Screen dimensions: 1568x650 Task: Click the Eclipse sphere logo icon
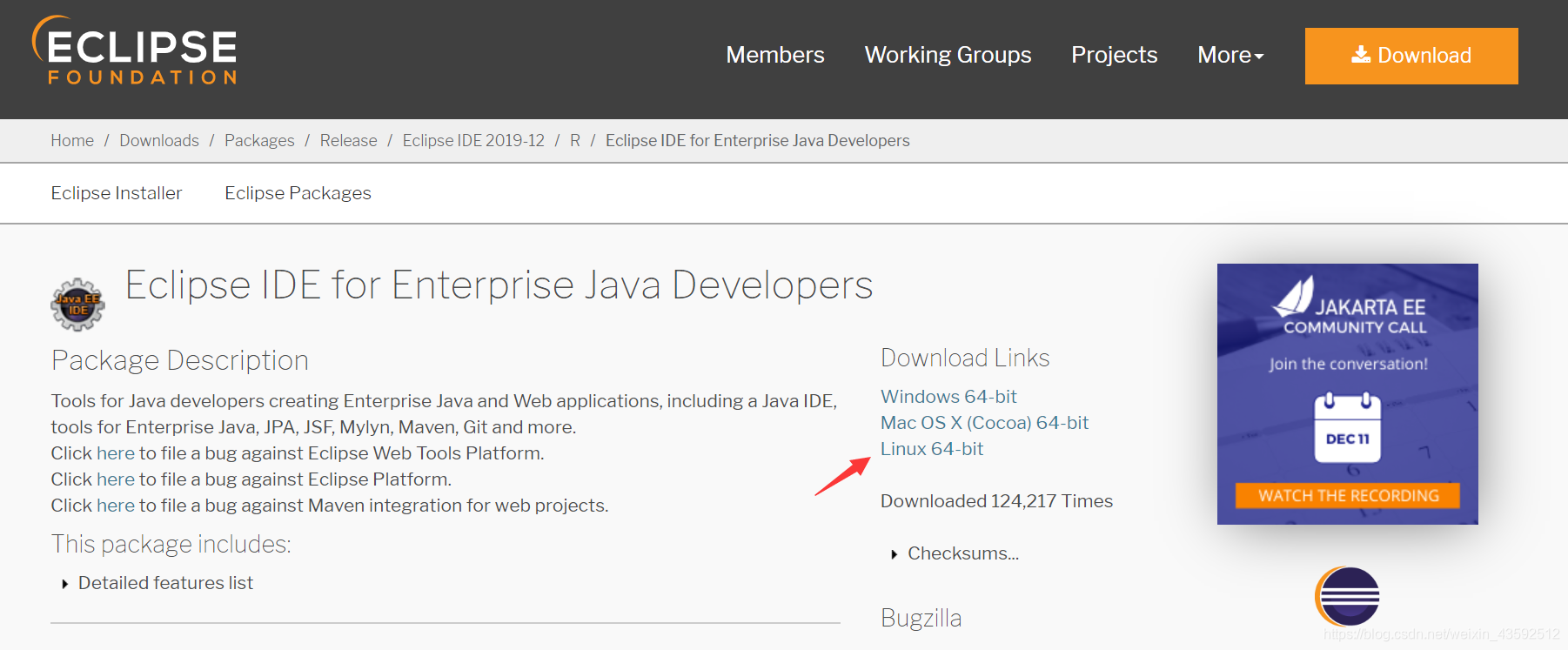pos(1347,596)
